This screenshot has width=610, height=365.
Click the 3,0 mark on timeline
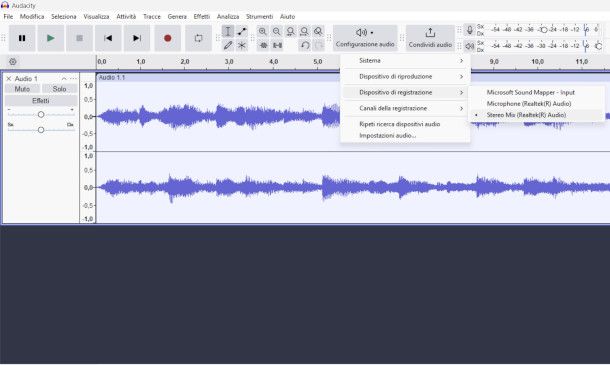[x=229, y=61]
